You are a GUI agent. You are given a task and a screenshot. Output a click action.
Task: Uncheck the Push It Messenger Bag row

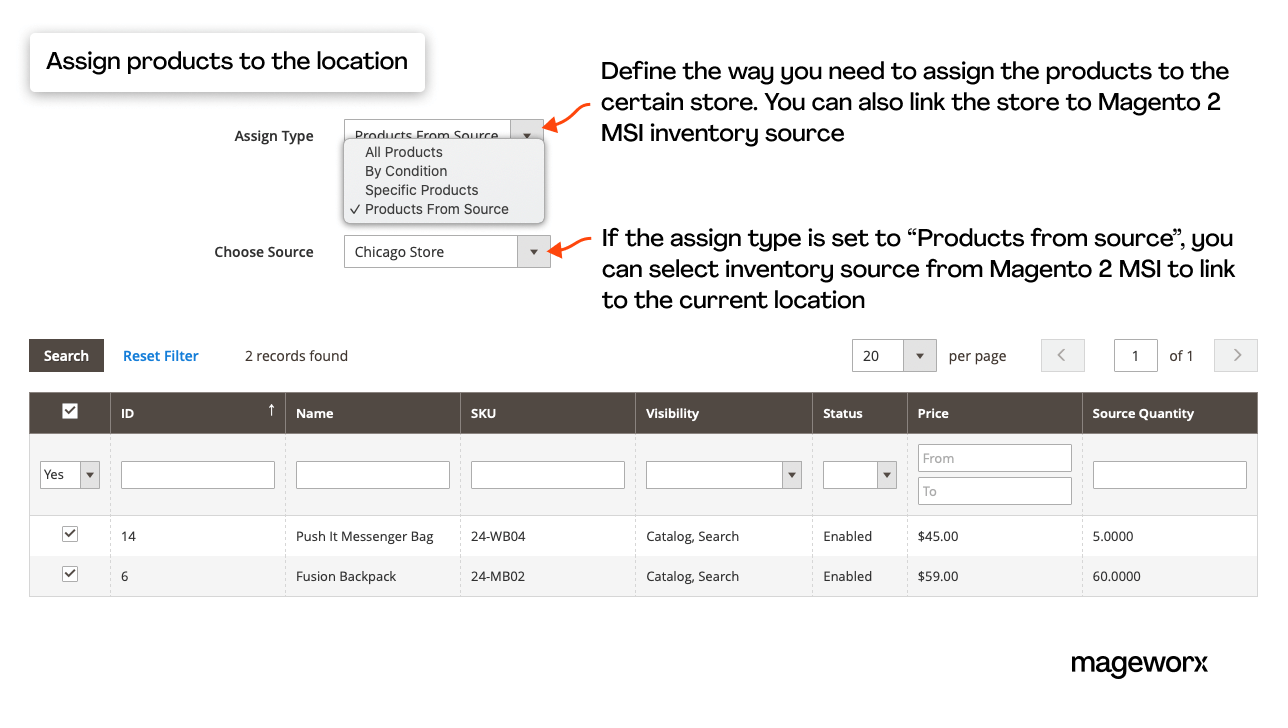pos(70,535)
